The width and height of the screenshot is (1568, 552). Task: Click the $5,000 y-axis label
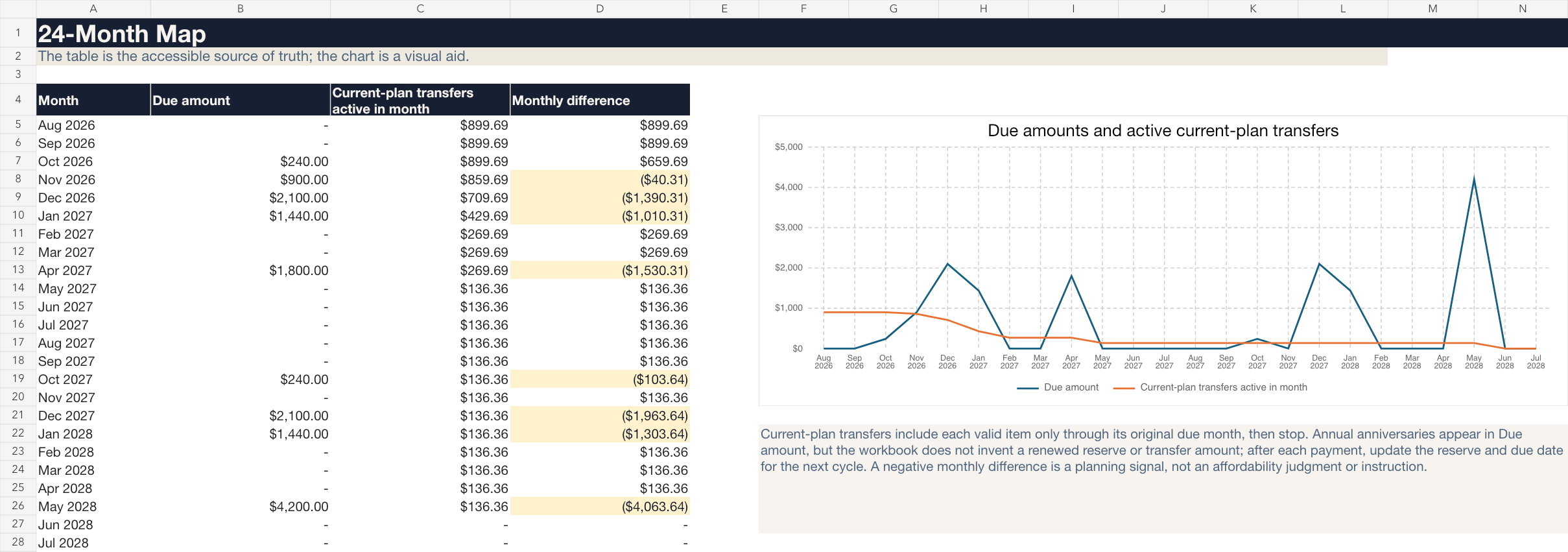789,147
